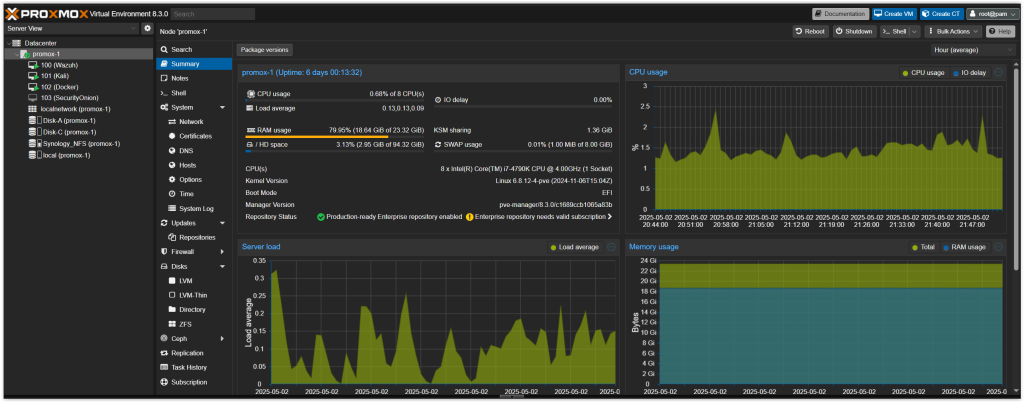Collapse the System menu section
1024x402 pixels.
tap(222, 108)
